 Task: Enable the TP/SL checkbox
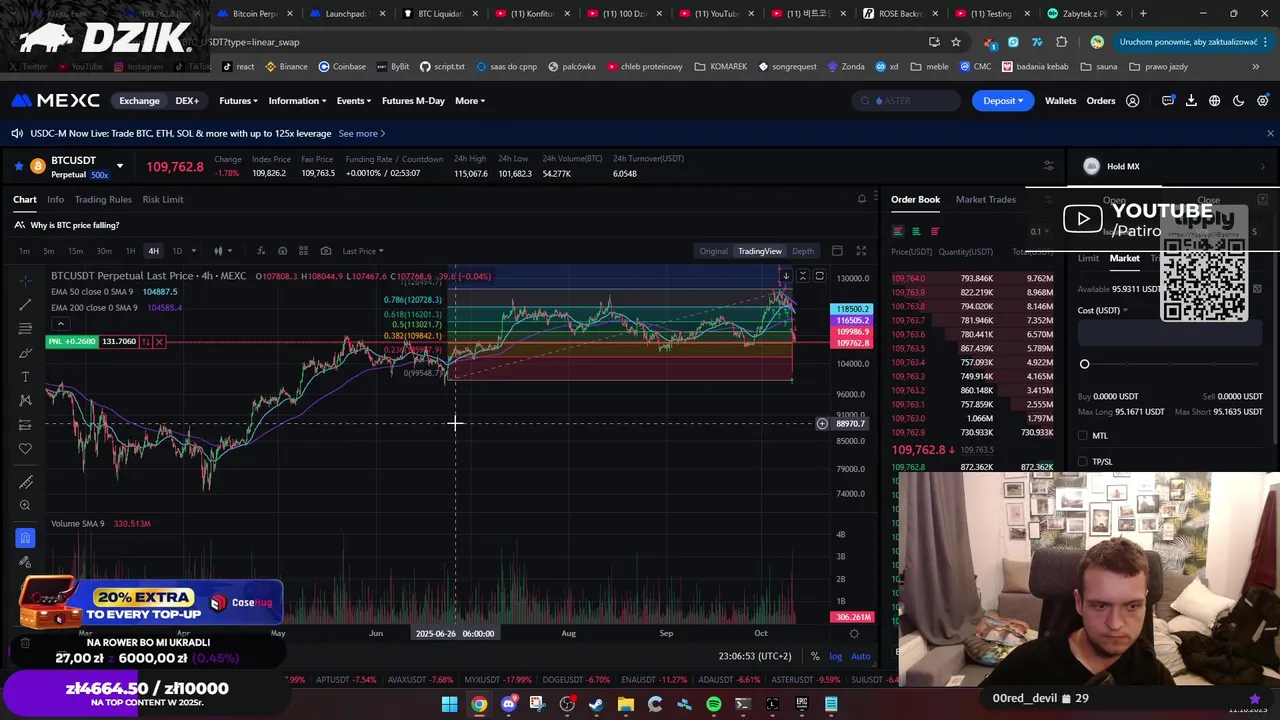(x=1083, y=462)
